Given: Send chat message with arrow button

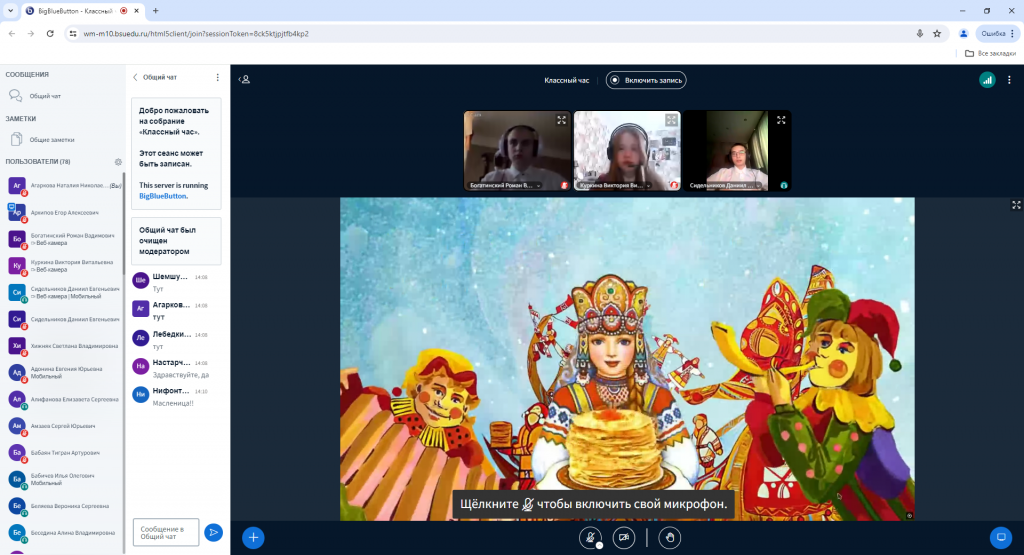Looking at the screenshot, I should pos(213,532).
